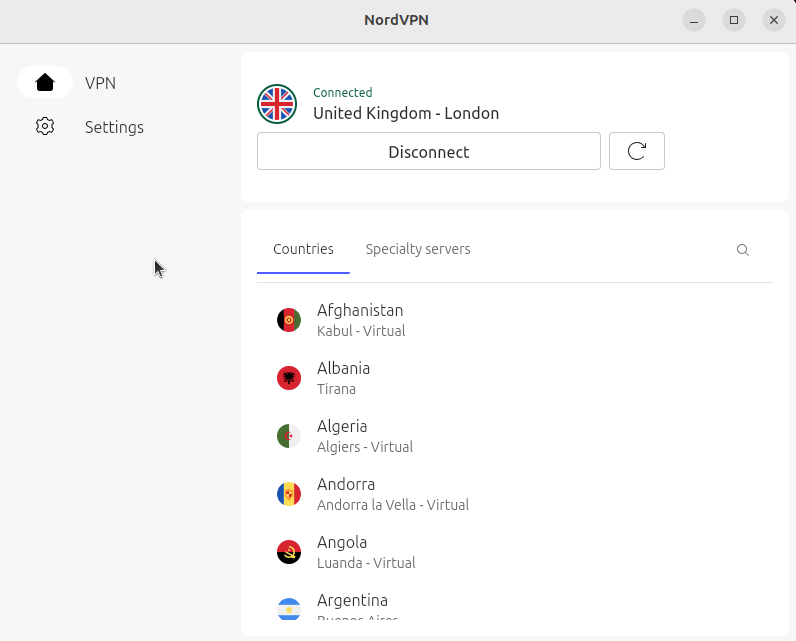Switch to the Countries tab
796x641 pixels.
(303, 249)
